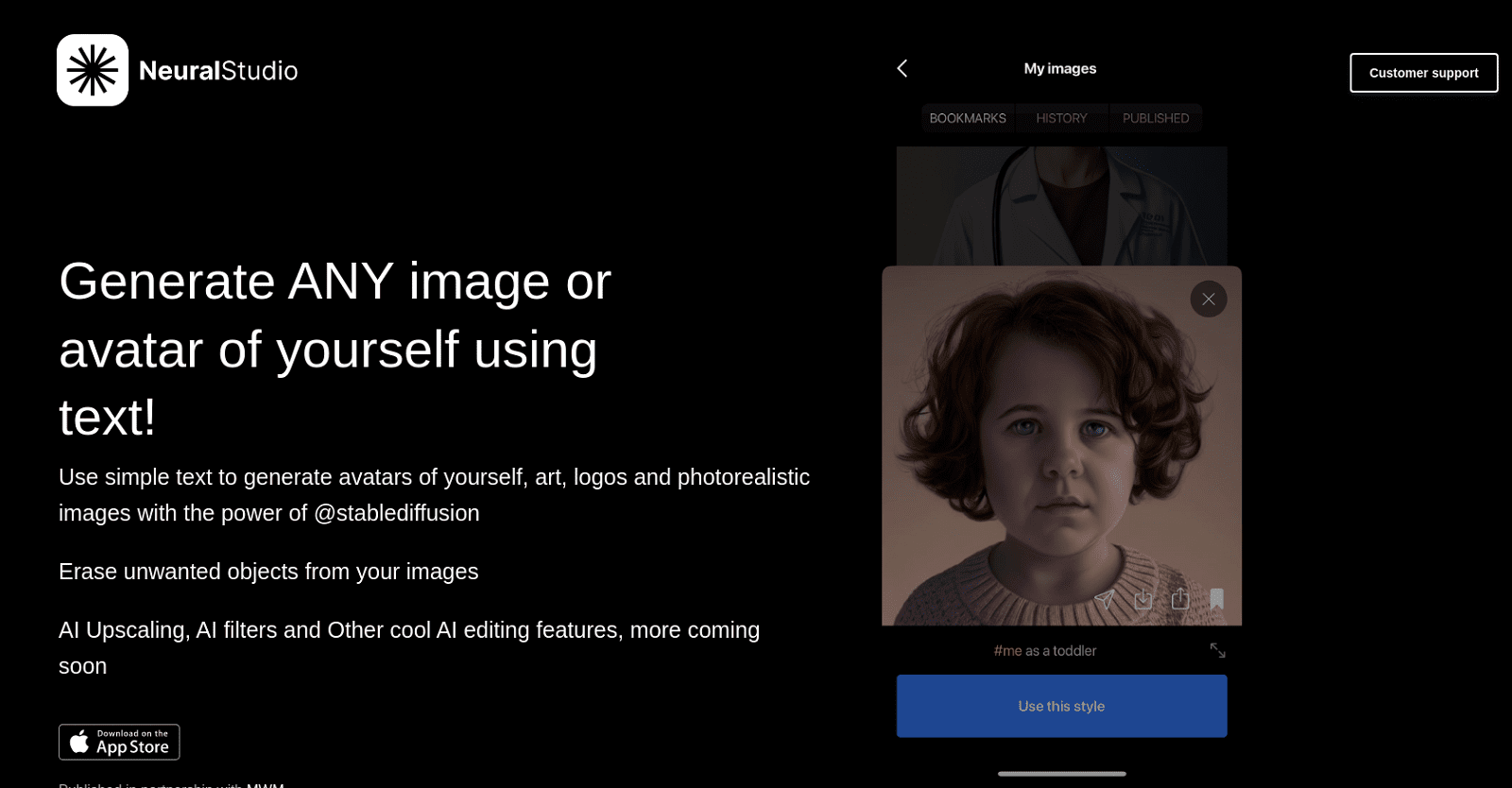Toggle the bookmark icon on toddler image

tap(1217, 598)
